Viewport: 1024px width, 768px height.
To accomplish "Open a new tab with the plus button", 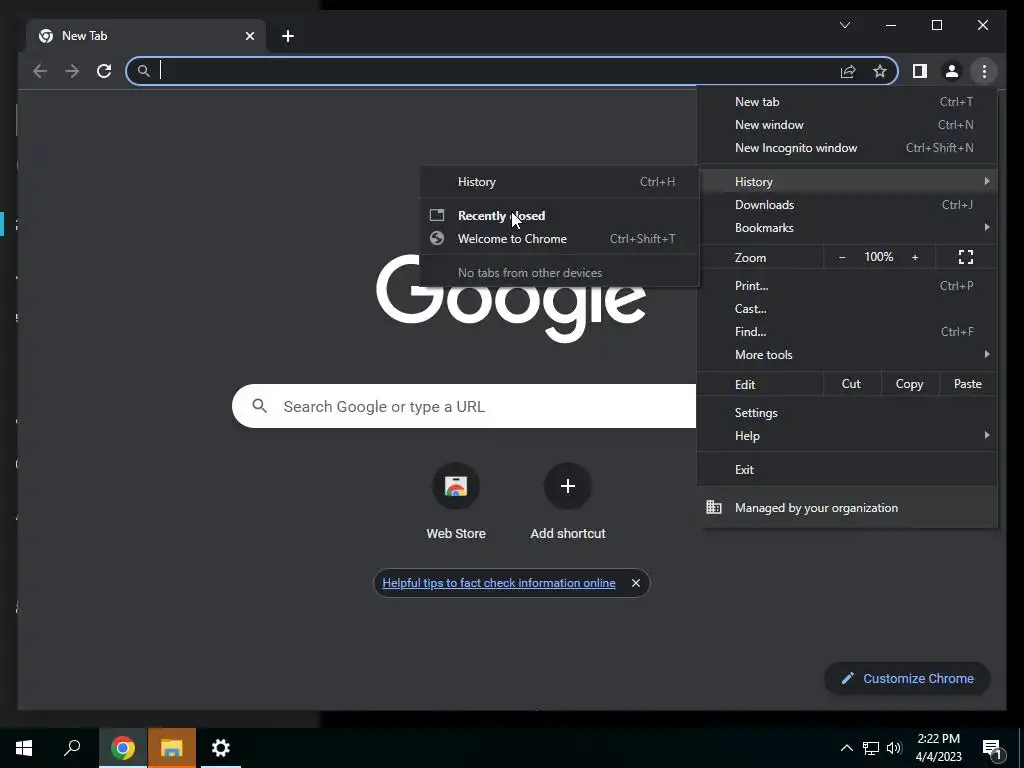I will coord(288,36).
